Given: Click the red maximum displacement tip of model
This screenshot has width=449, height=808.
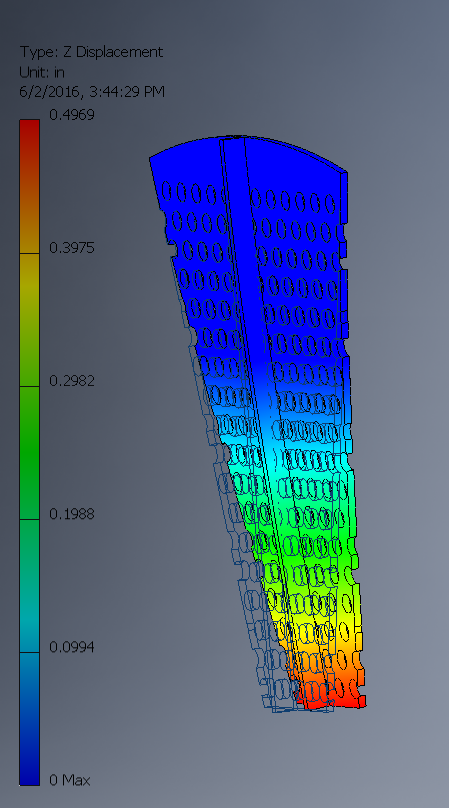Looking at the screenshot, I should coord(330,698).
